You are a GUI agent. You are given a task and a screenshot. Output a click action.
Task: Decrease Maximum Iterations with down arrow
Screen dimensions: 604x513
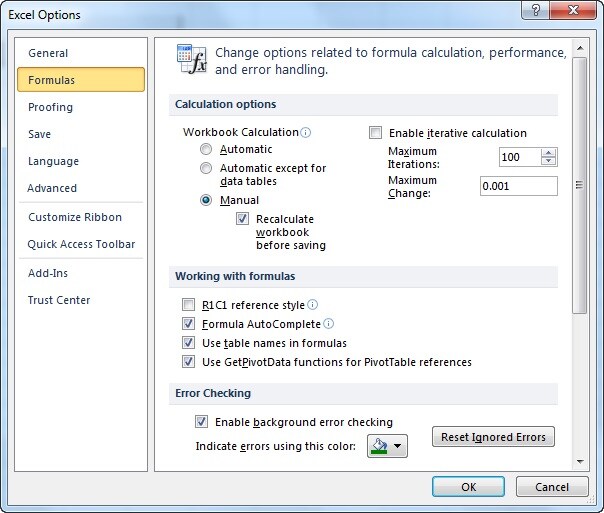click(548, 161)
